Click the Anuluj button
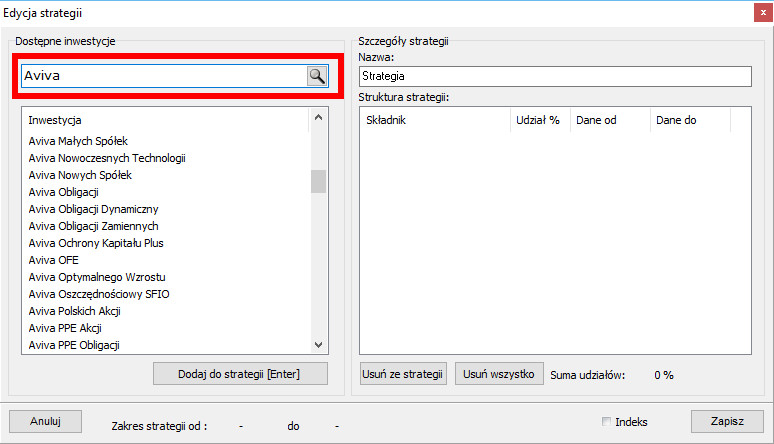Image resolution: width=774 pixels, height=444 pixels. click(46, 421)
